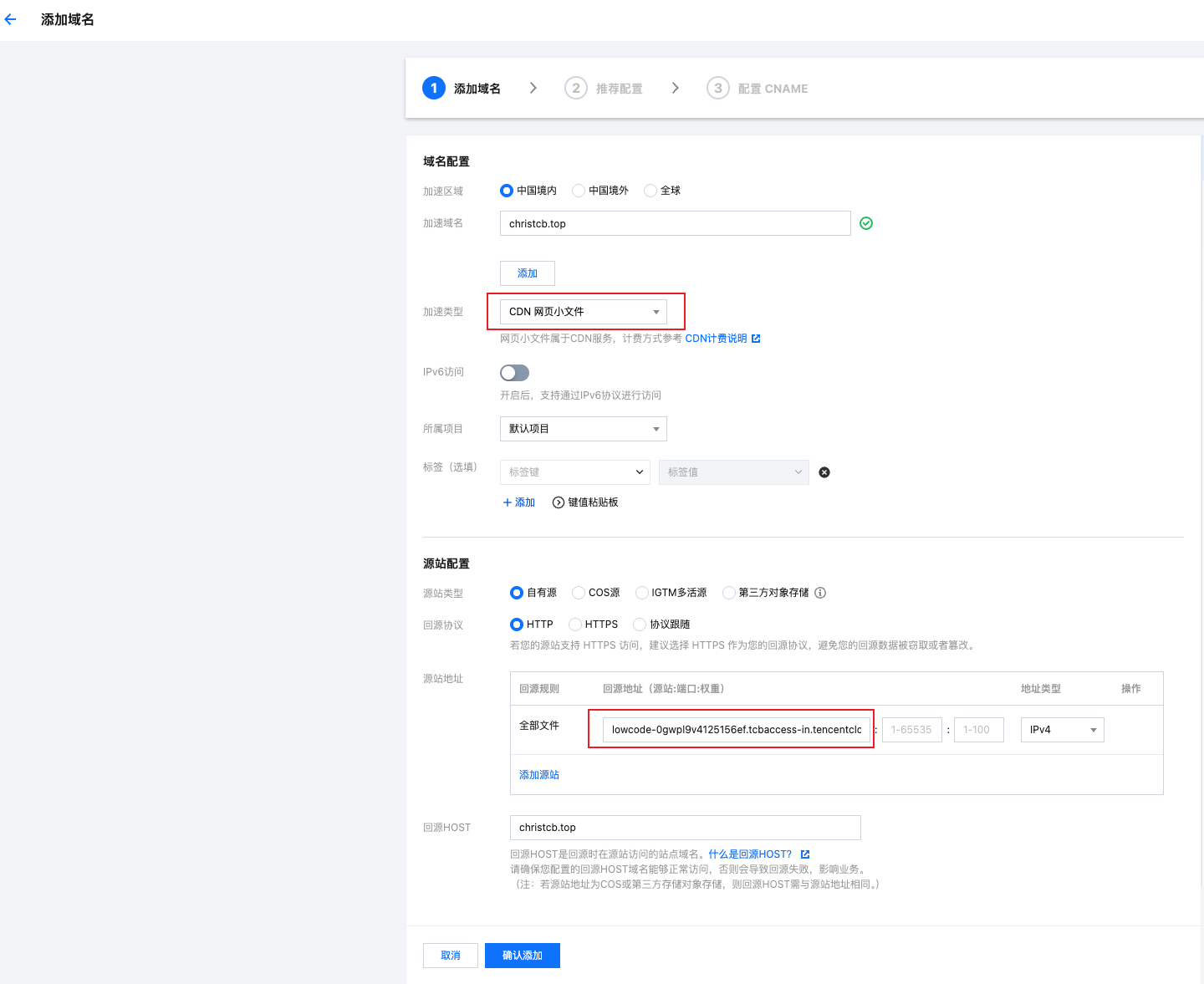Open the 加速类型 CDN 网页小文件 dropdown
The image size is (1204, 984).
583,312
